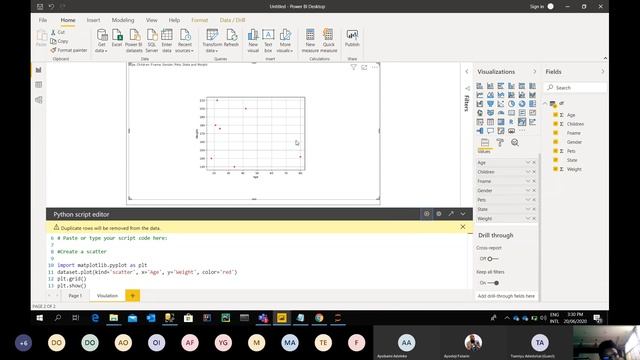Uncheck the Fname field checkbox

pyautogui.click(x=555, y=133)
